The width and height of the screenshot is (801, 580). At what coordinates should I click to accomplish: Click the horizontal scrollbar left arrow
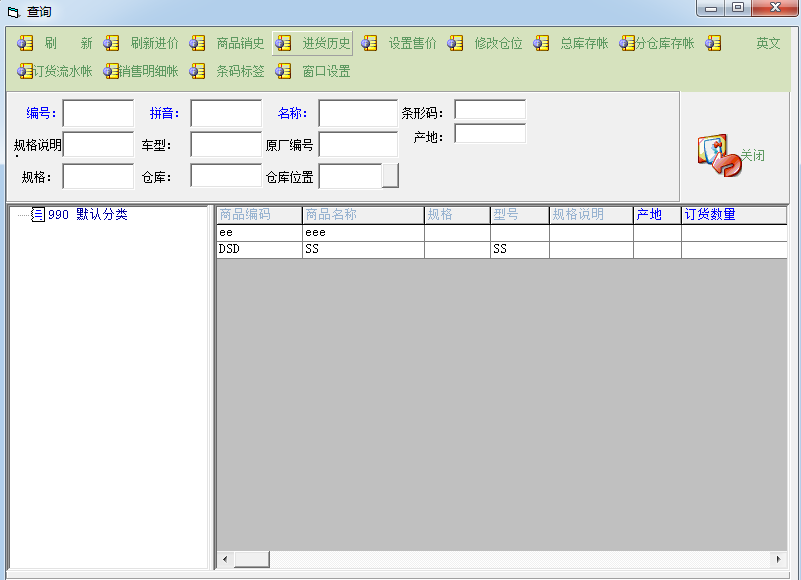tap(225, 559)
